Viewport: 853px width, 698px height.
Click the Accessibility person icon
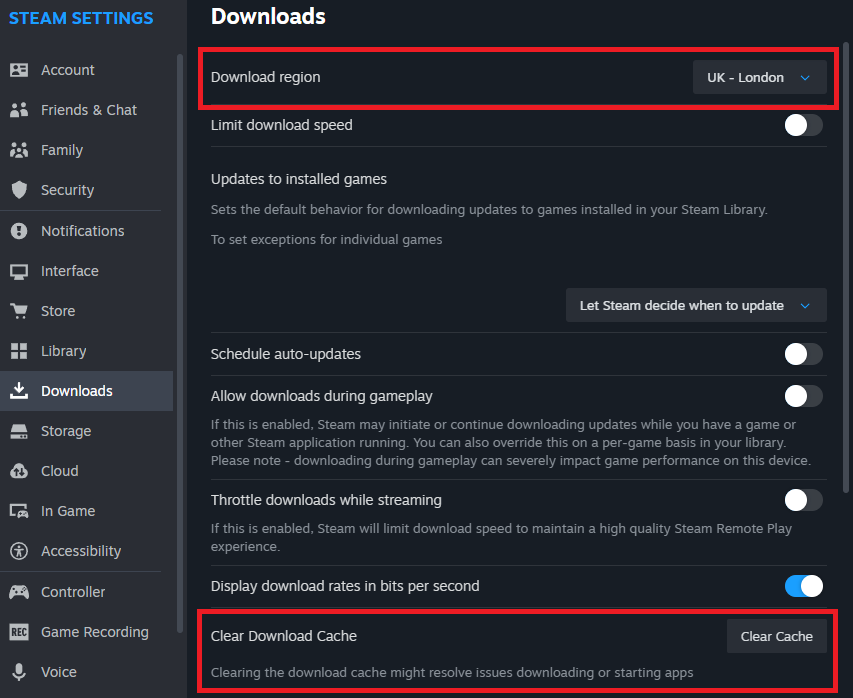[19, 551]
